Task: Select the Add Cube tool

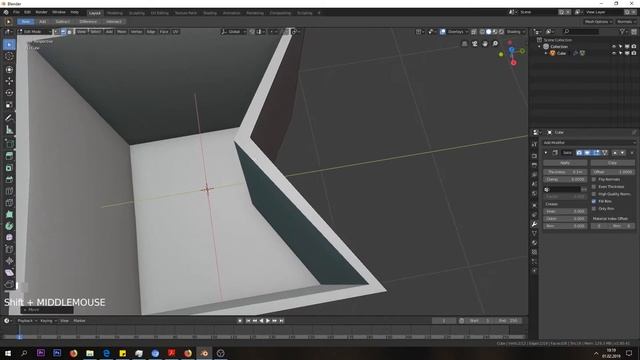Action: [9, 144]
